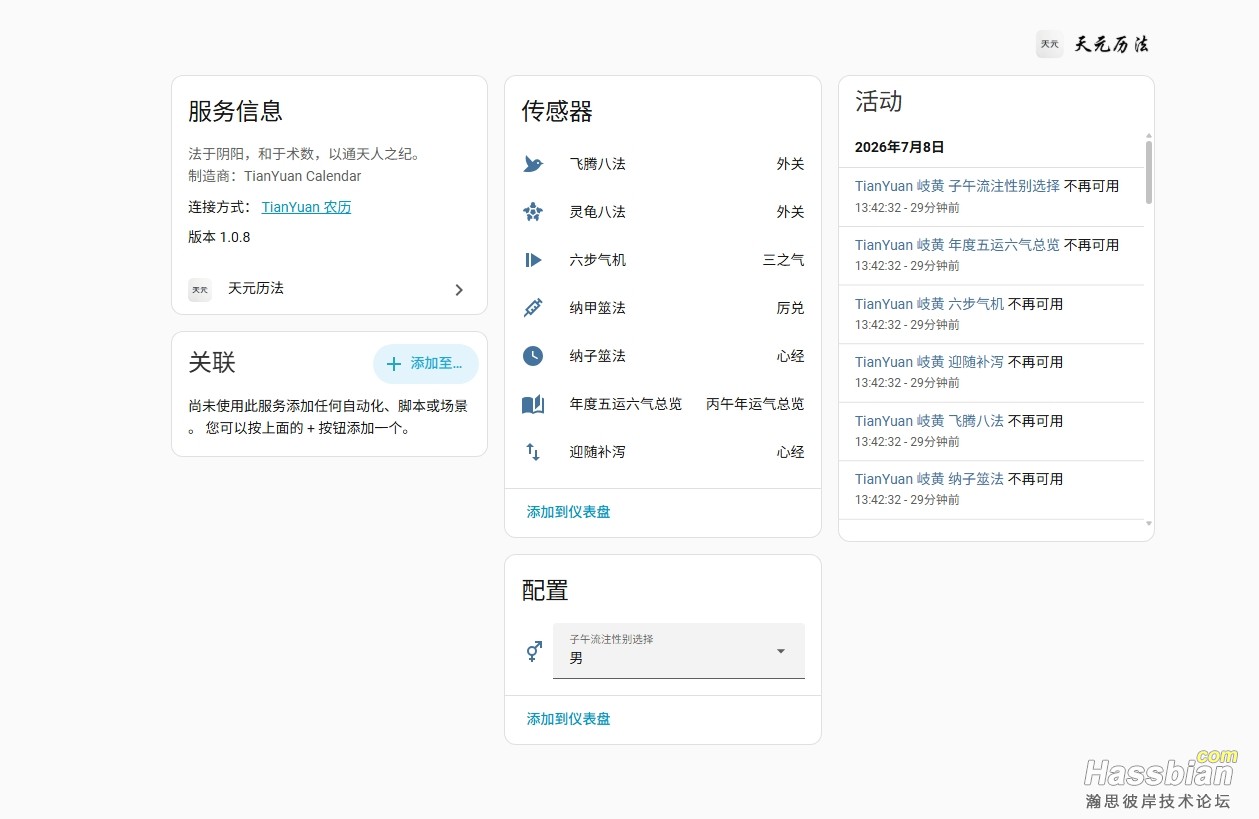
Task: Click the clock icon beside 纳子筮法
Action: click(533, 356)
